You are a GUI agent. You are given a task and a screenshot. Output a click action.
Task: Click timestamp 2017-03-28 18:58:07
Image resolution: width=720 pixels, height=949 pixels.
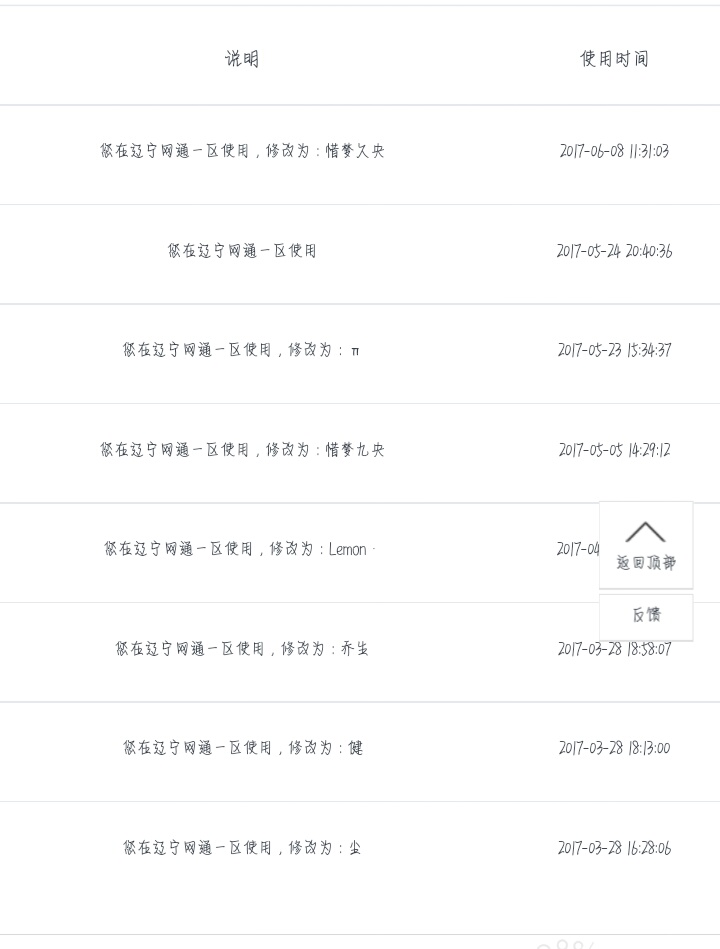pos(614,649)
